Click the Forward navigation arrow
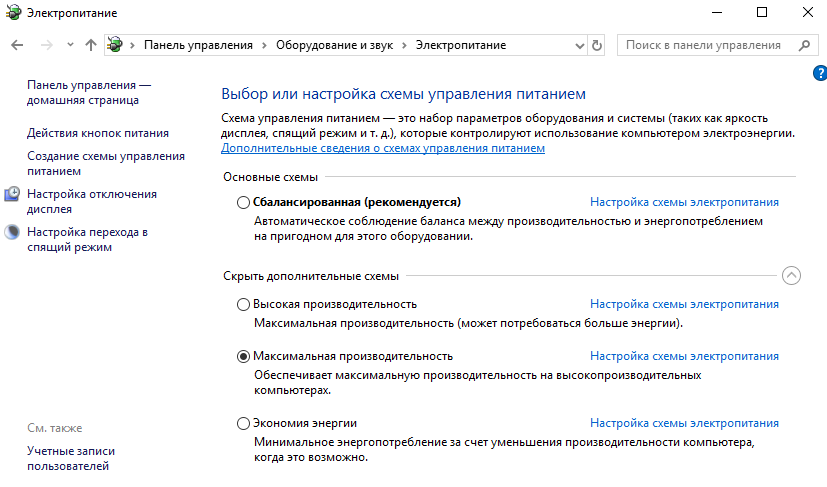This screenshot has width=827, height=487. 45,46
